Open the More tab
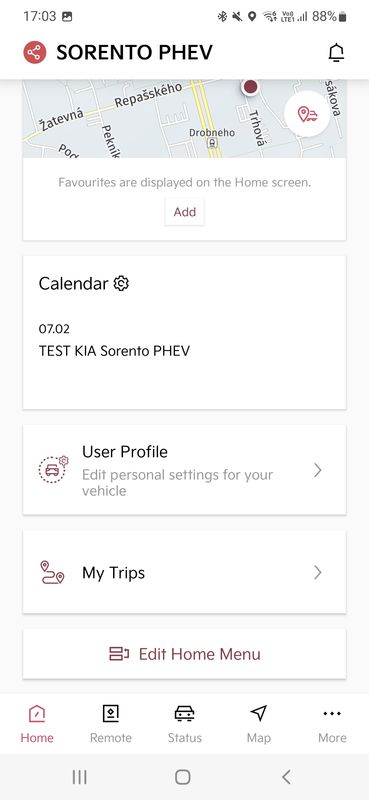This screenshot has width=369, height=800. pos(332,724)
